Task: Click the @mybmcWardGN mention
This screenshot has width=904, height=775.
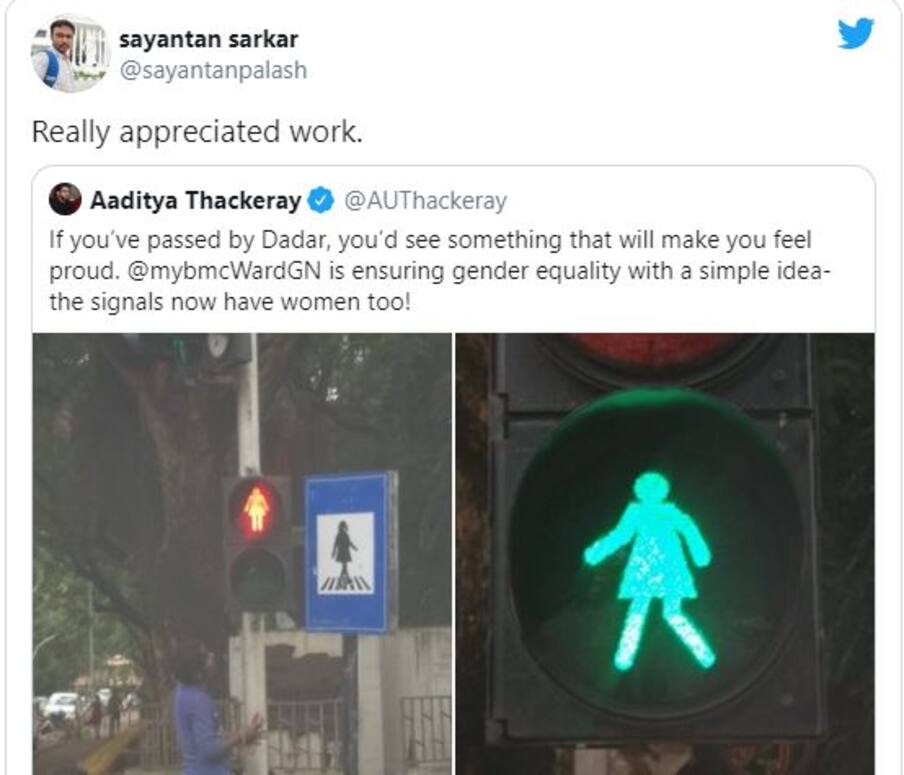Action: 224,270
